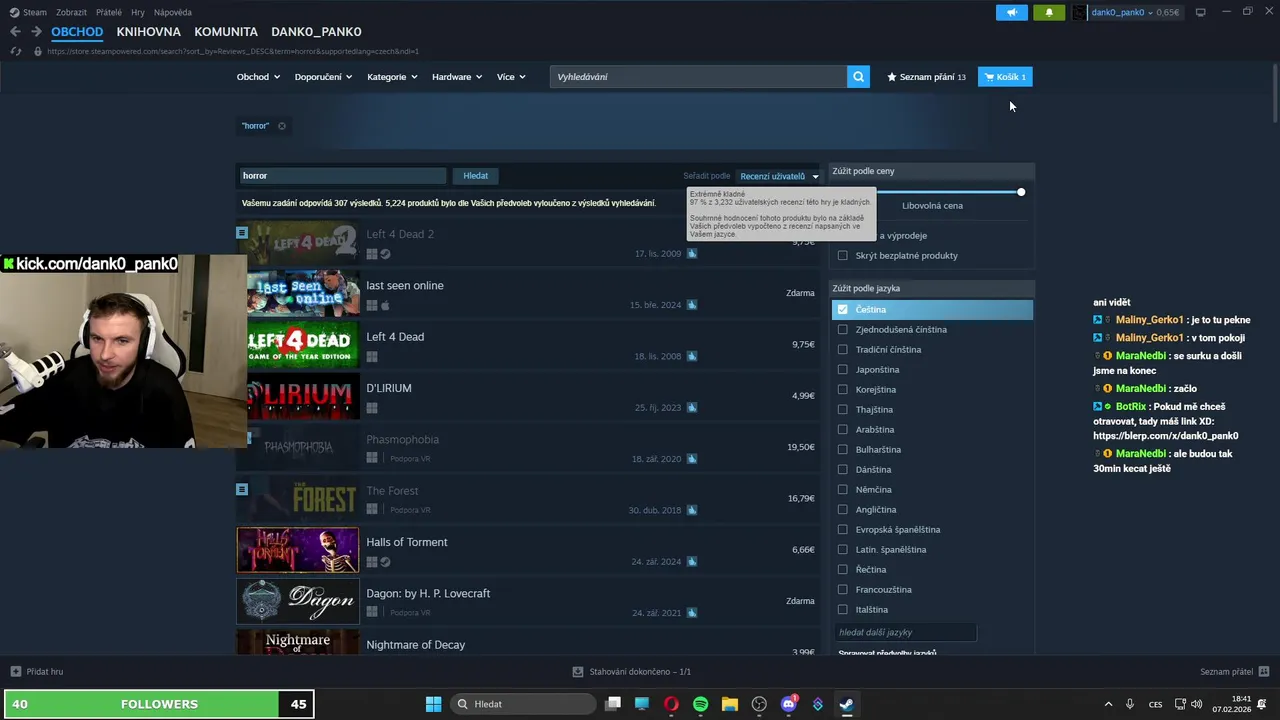Screen dimensions: 1280x720
Task: Check the Japonština language filter
Action: click(843, 370)
